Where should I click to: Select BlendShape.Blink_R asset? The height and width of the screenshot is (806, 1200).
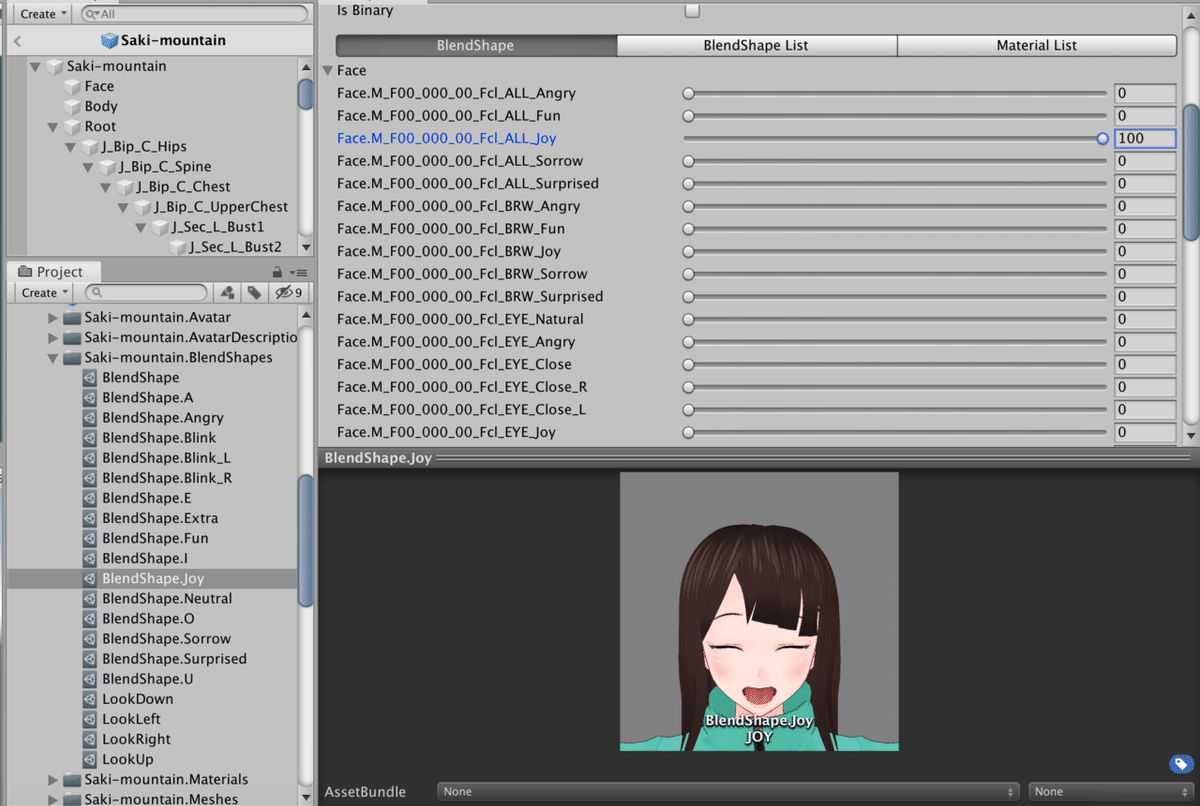click(167, 478)
